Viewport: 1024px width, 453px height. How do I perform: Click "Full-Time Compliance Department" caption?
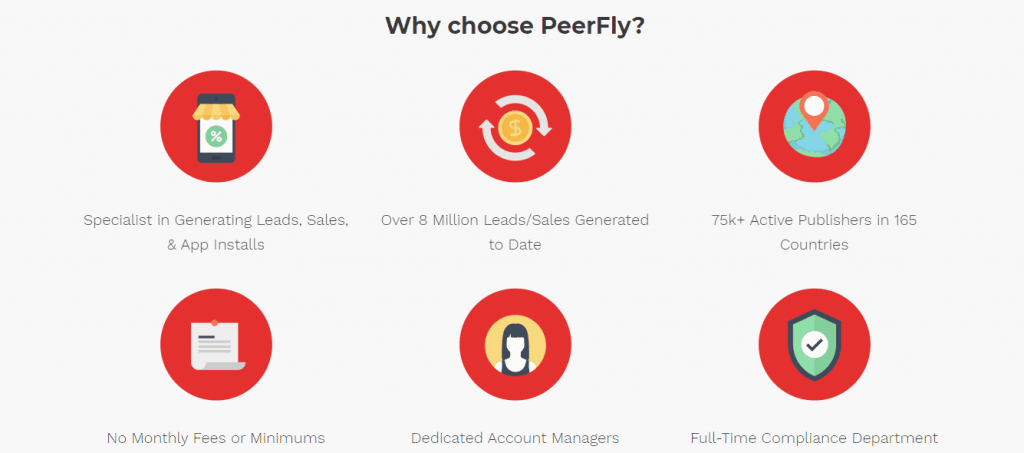[814, 437]
